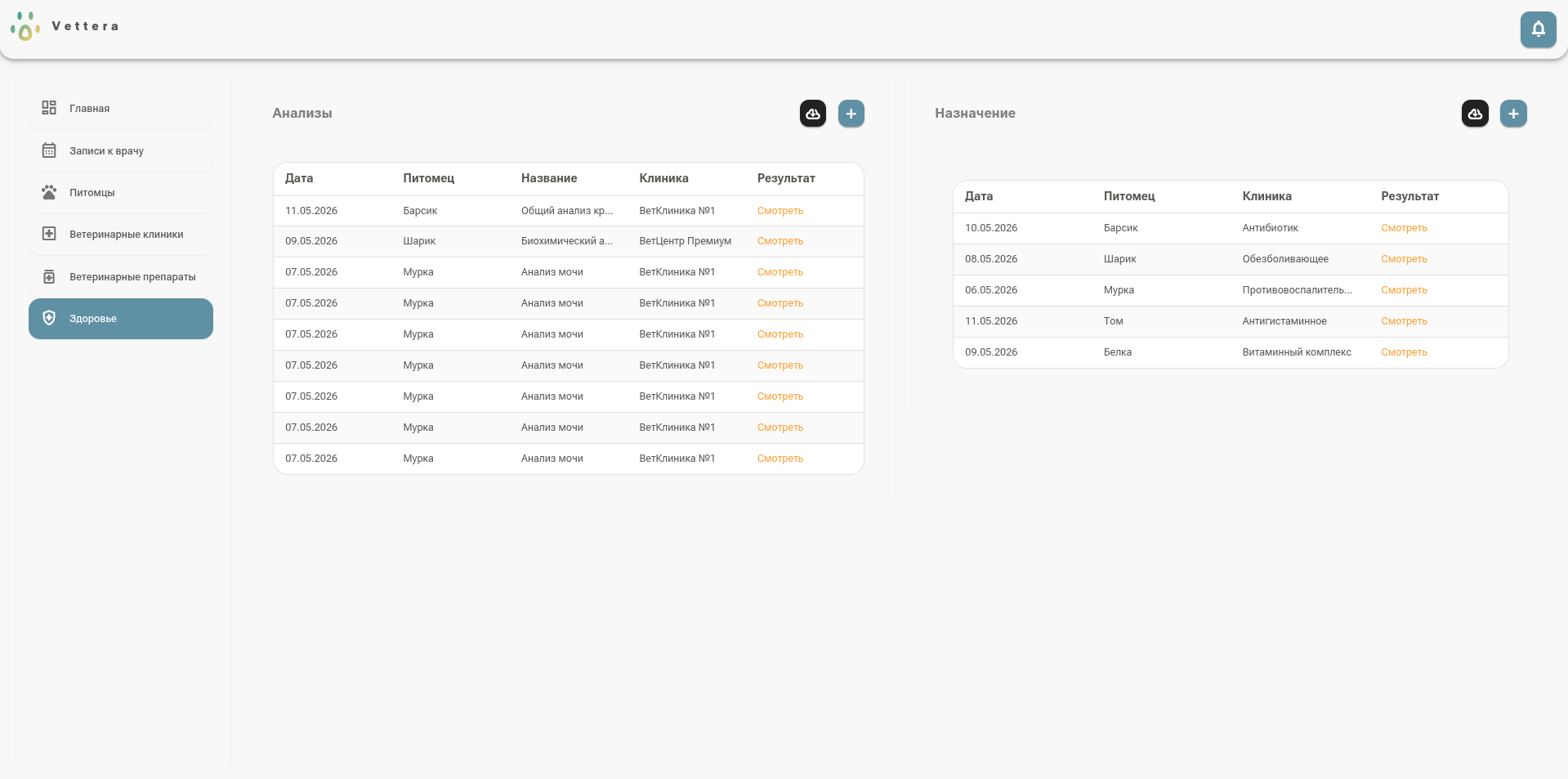The width and height of the screenshot is (1568, 779).
Task: View Противовоспалитель... prescription for Мурка
Action: coord(1404,290)
